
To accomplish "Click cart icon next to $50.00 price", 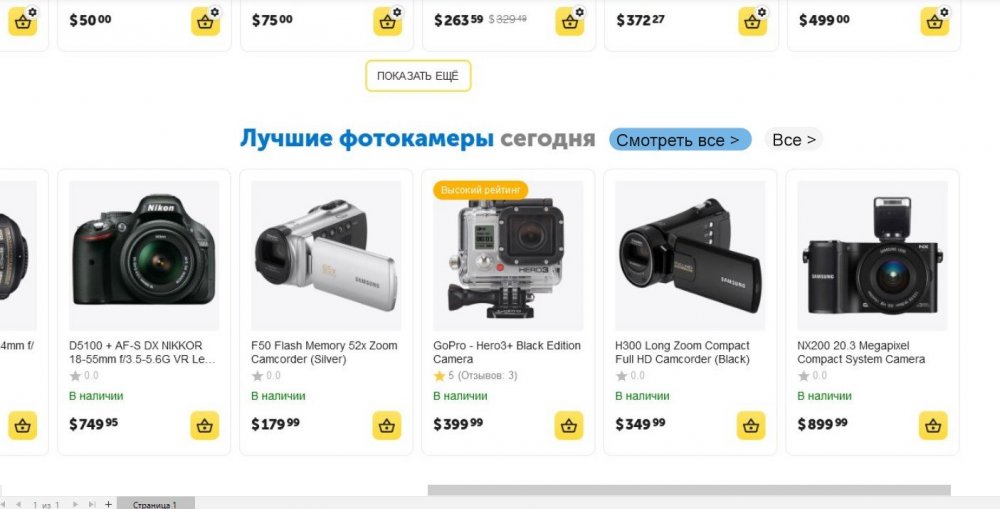I will (x=205, y=22).
